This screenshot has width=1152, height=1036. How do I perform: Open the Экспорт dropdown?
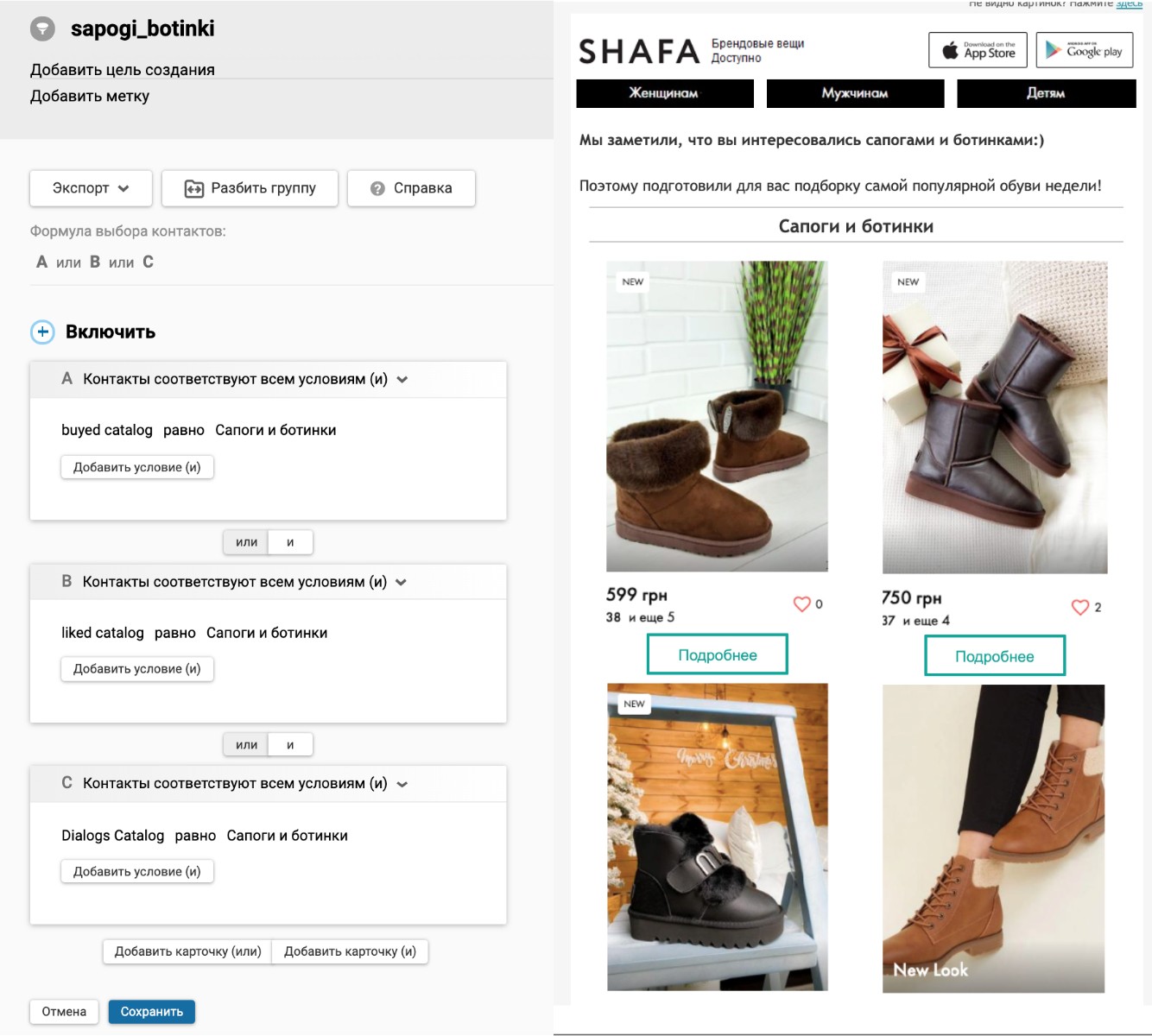pyautogui.click(x=91, y=188)
